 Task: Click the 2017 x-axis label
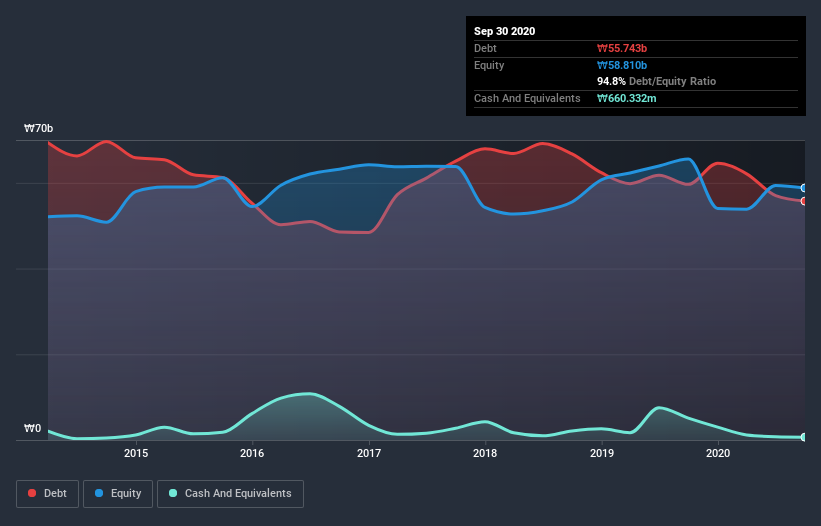[369, 453]
